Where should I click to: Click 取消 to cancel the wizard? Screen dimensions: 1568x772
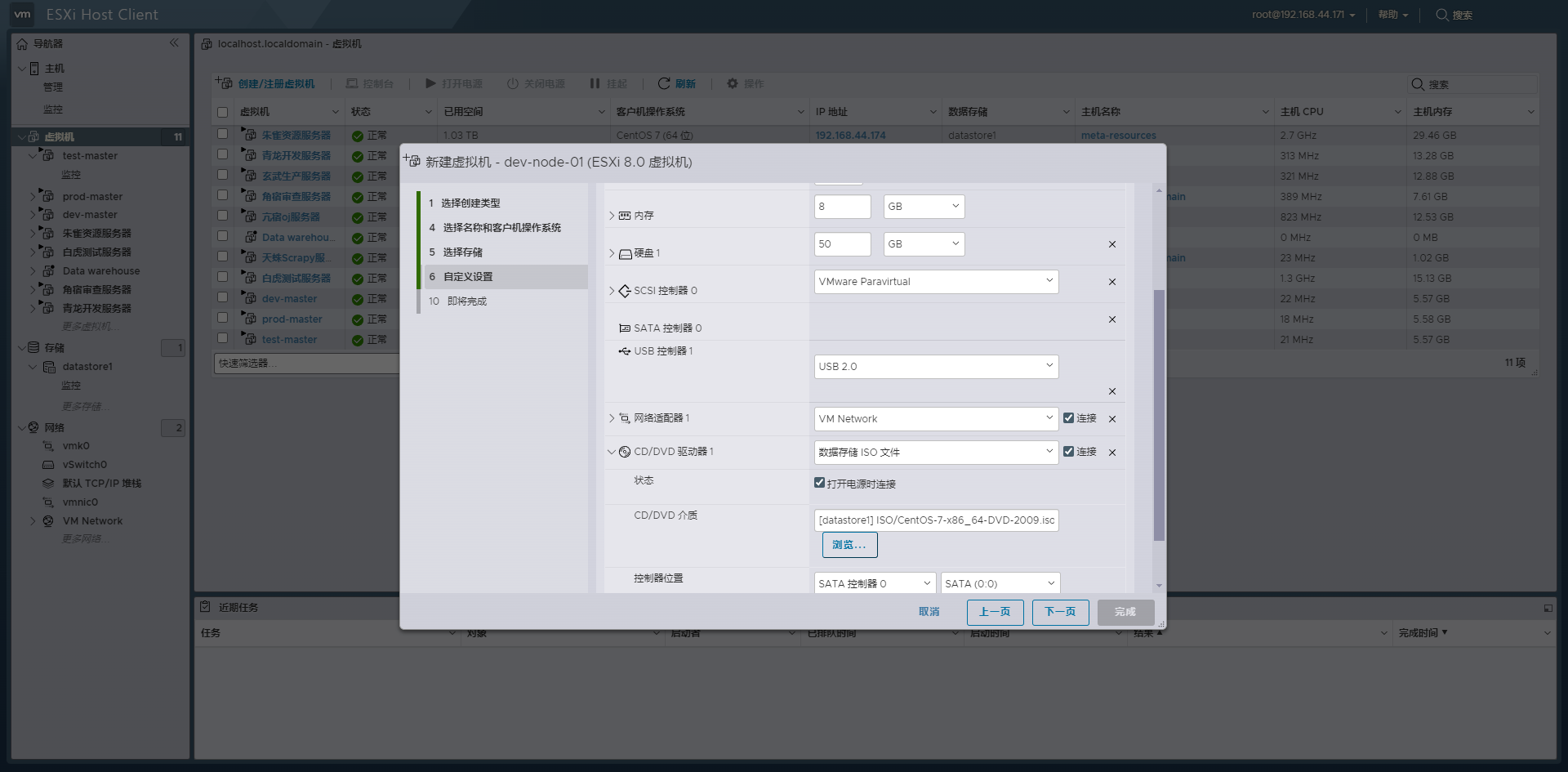click(x=929, y=612)
